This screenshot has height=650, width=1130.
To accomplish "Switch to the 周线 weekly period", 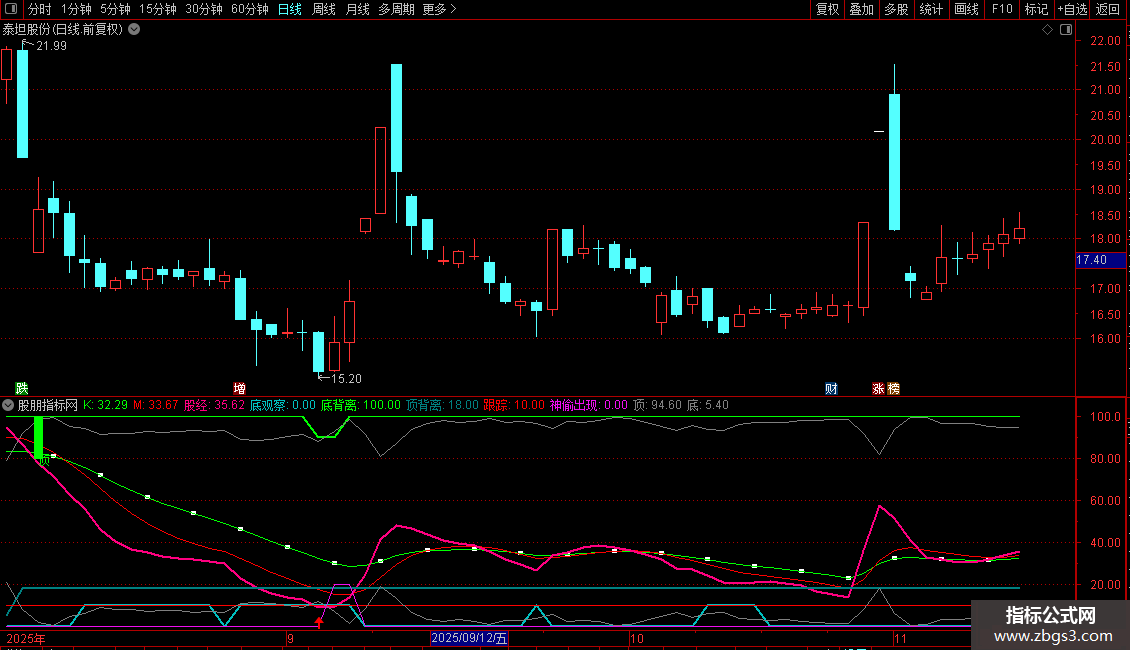I will (x=324, y=10).
